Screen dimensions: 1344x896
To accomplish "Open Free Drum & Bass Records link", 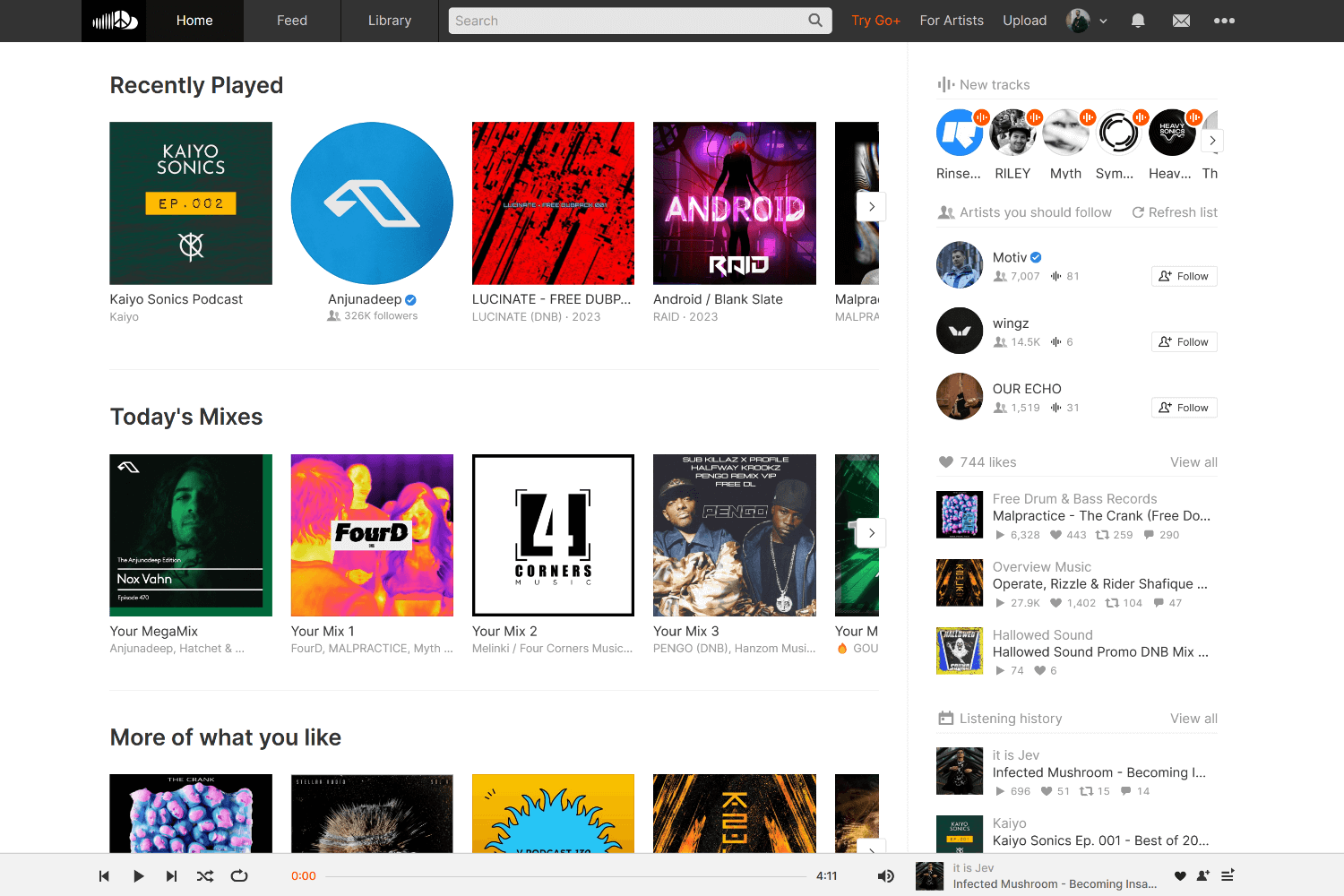I will pyautogui.click(x=1074, y=499).
